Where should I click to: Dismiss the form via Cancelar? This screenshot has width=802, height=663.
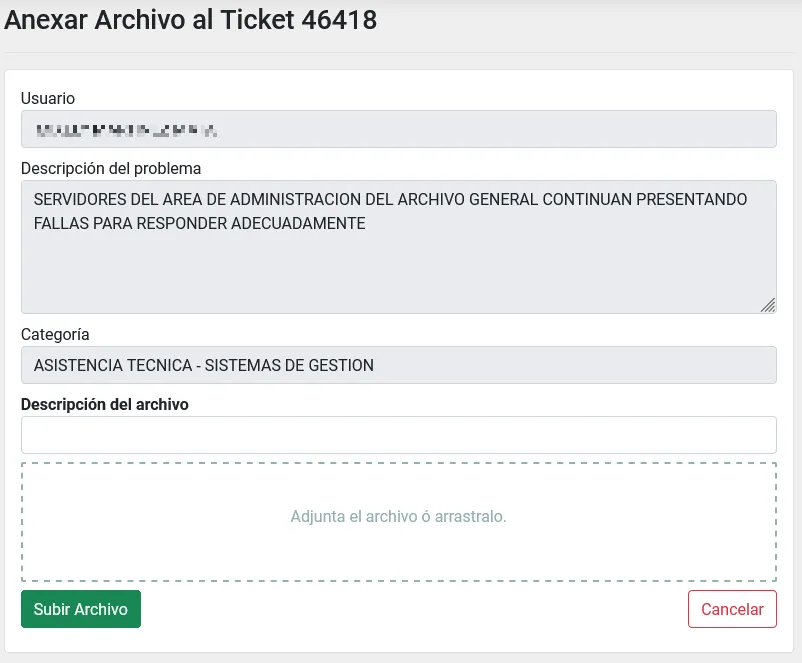click(x=732, y=609)
